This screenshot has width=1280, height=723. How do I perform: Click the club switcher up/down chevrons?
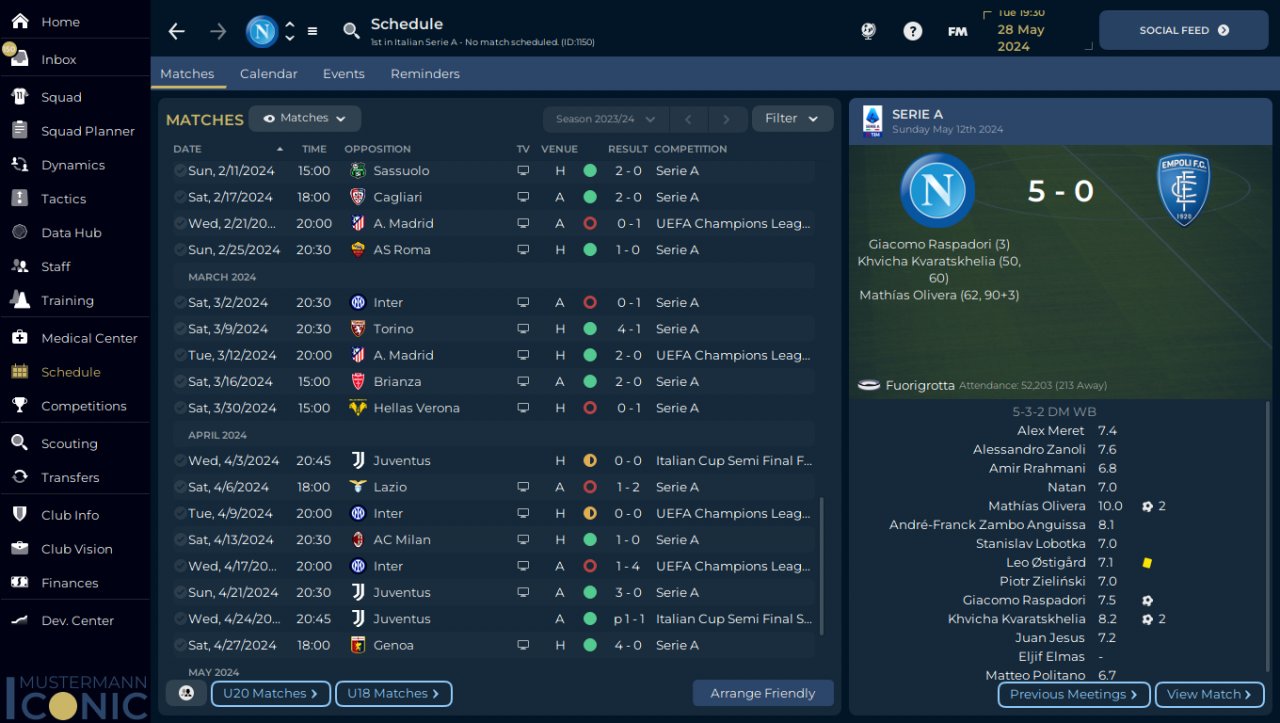coord(290,31)
